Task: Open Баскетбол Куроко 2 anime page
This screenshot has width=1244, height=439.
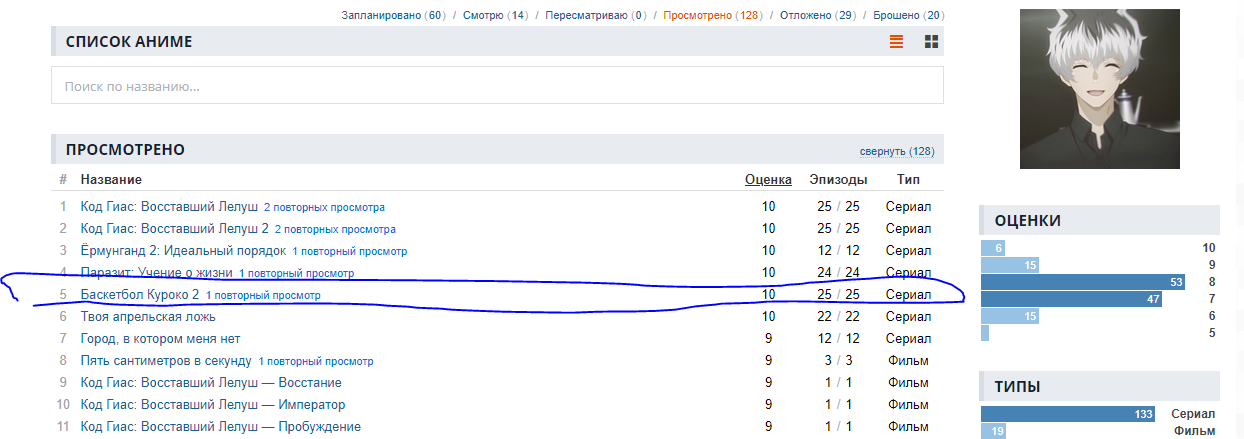Action: click(140, 295)
